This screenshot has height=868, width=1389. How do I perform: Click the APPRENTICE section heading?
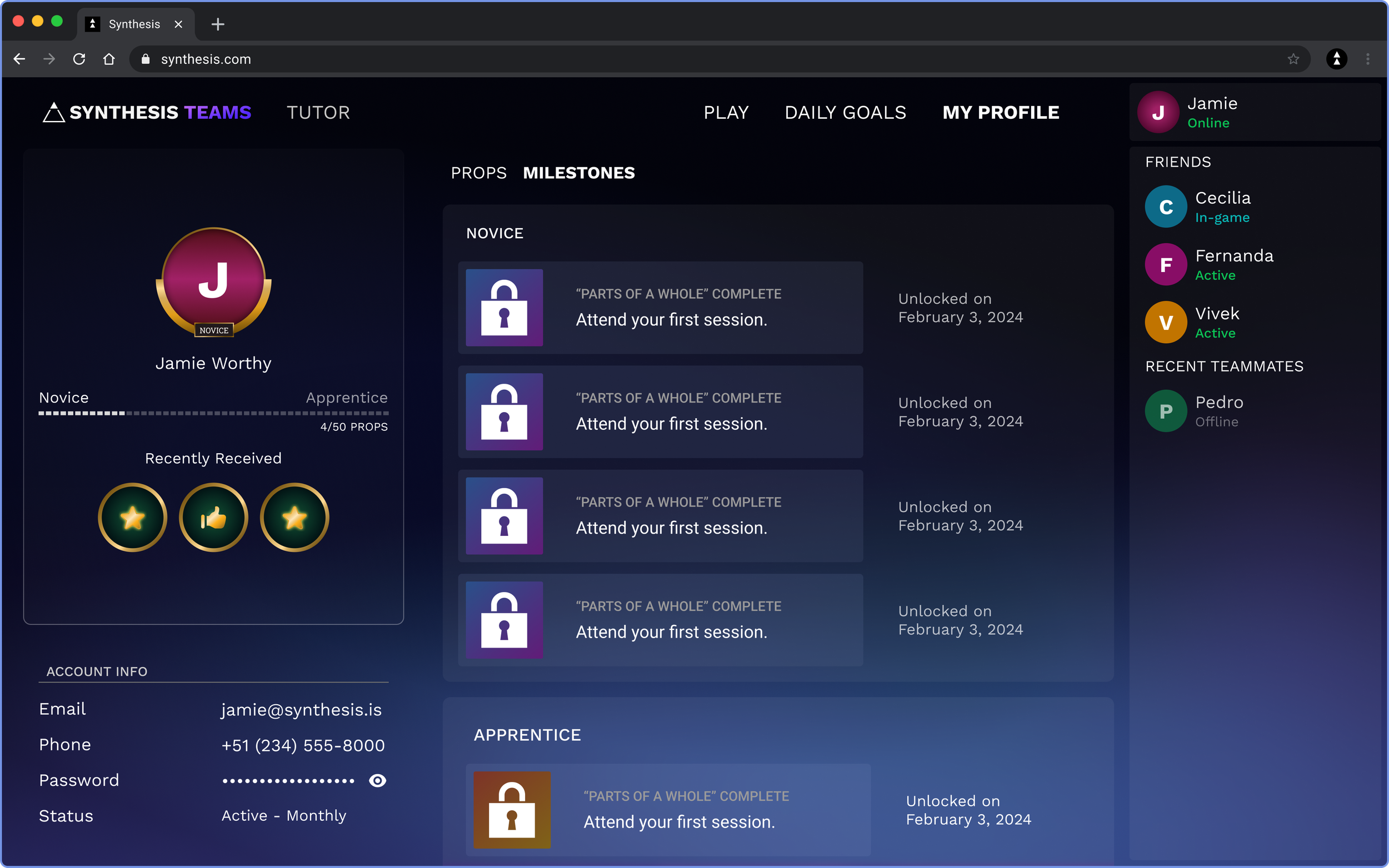click(x=527, y=735)
